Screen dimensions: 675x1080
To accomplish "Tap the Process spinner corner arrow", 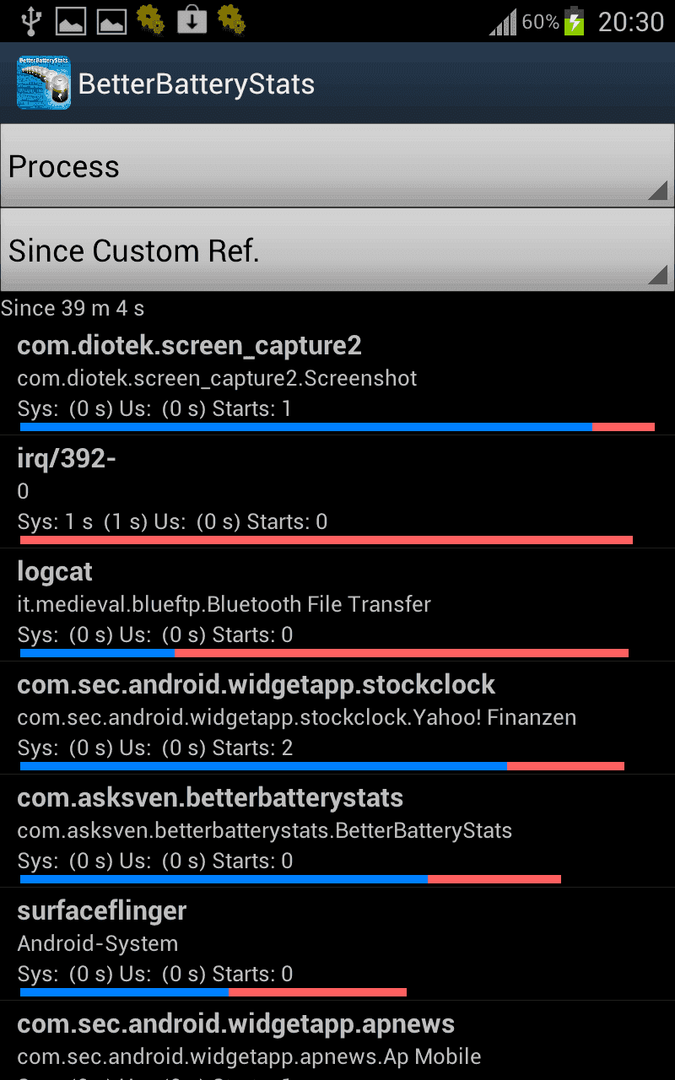I will [x=658, y=191].
